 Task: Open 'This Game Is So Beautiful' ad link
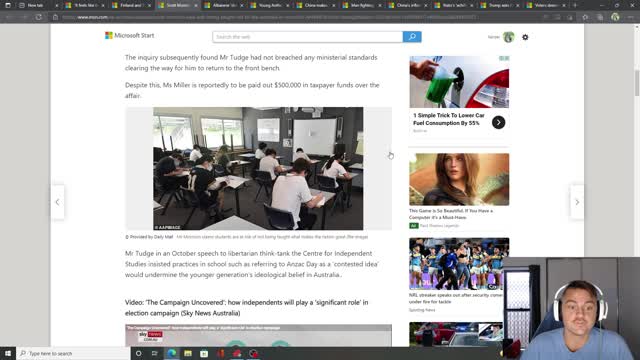pos(451,214)
